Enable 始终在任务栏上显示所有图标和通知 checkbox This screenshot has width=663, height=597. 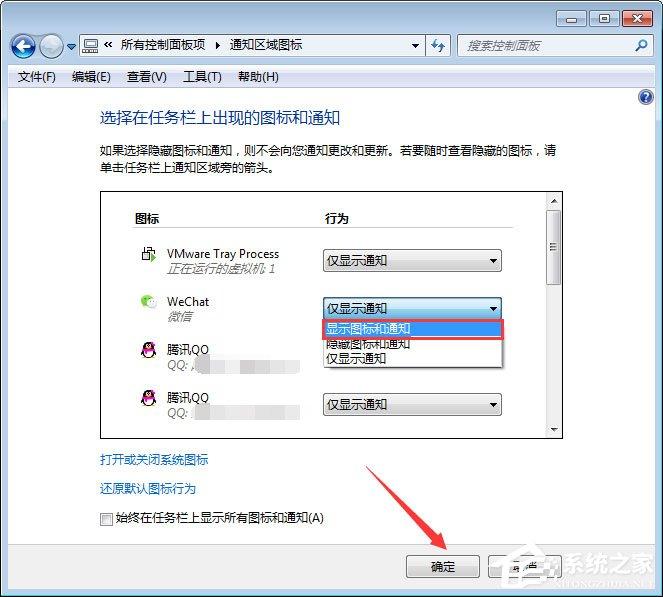point(107,519)
